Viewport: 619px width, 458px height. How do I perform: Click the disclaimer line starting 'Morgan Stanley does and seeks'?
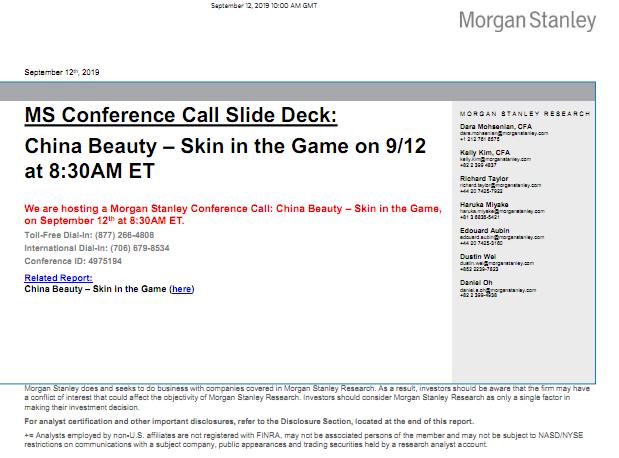(307, 389)
